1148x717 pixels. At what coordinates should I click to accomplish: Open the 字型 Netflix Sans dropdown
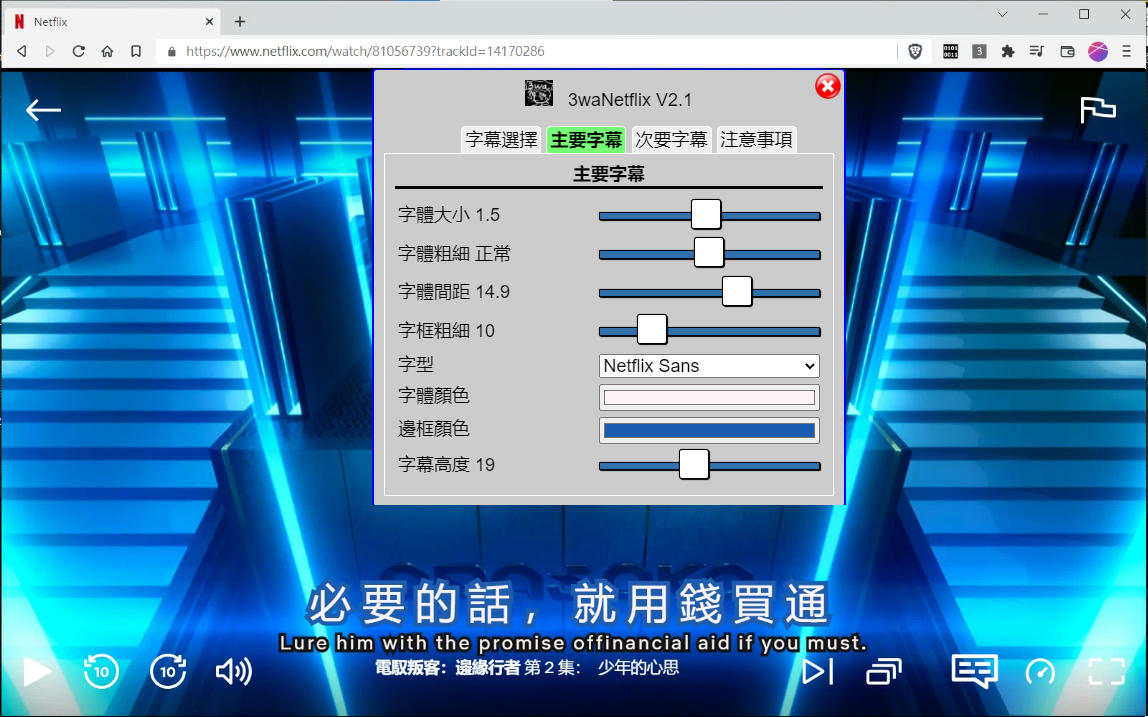click(709, 365)
